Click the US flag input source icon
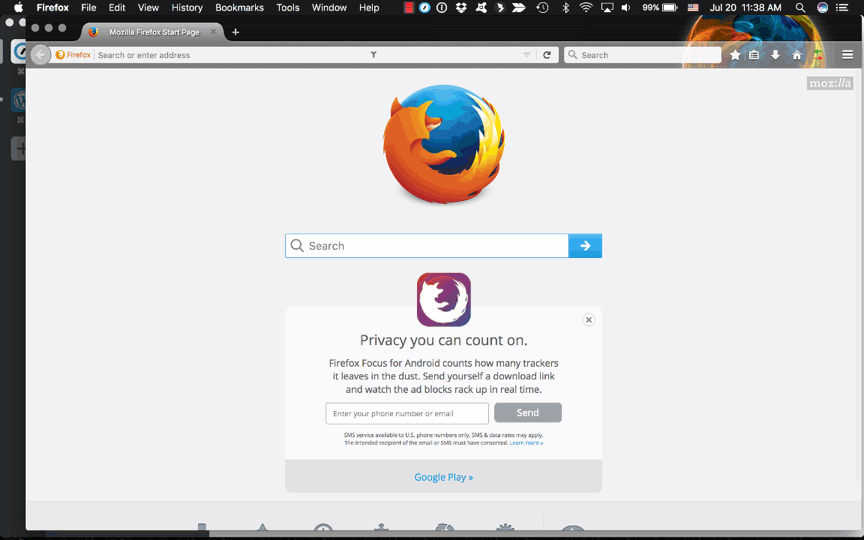 click(693, 8)
